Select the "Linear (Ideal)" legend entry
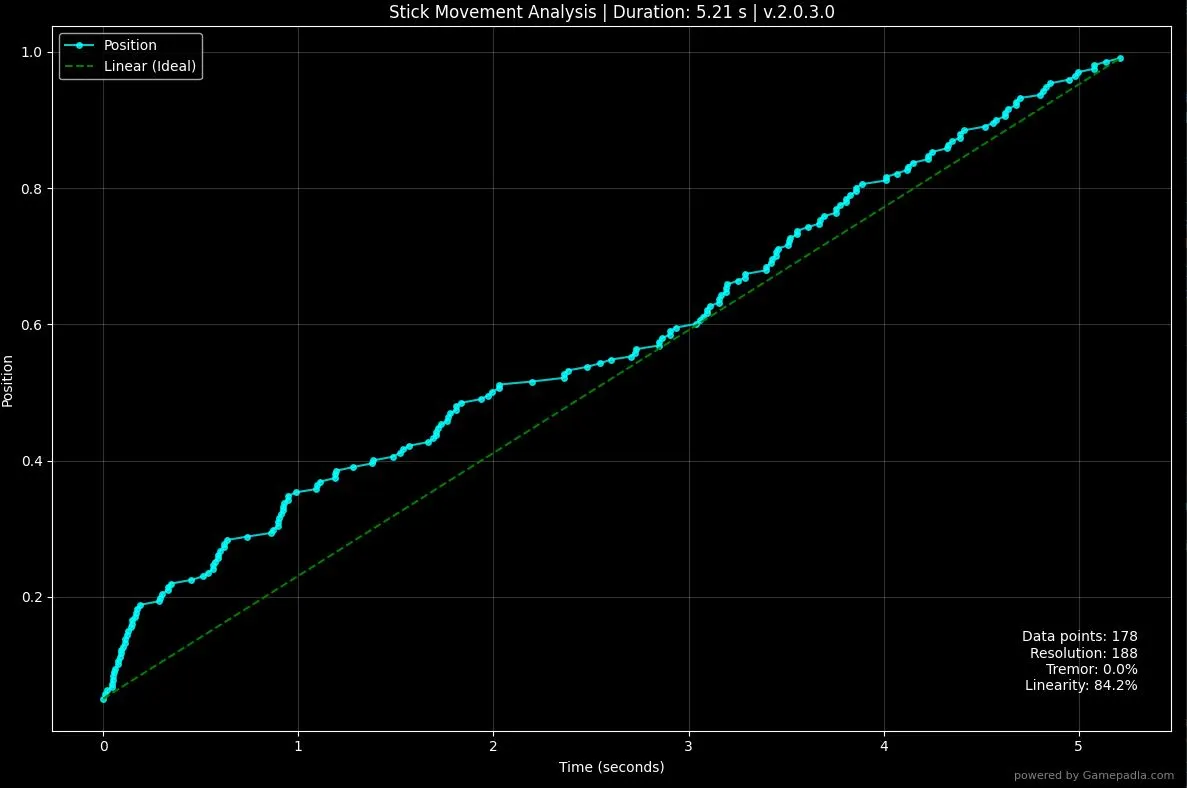The height and width of the screenshot is (788, 1187). 130,66
